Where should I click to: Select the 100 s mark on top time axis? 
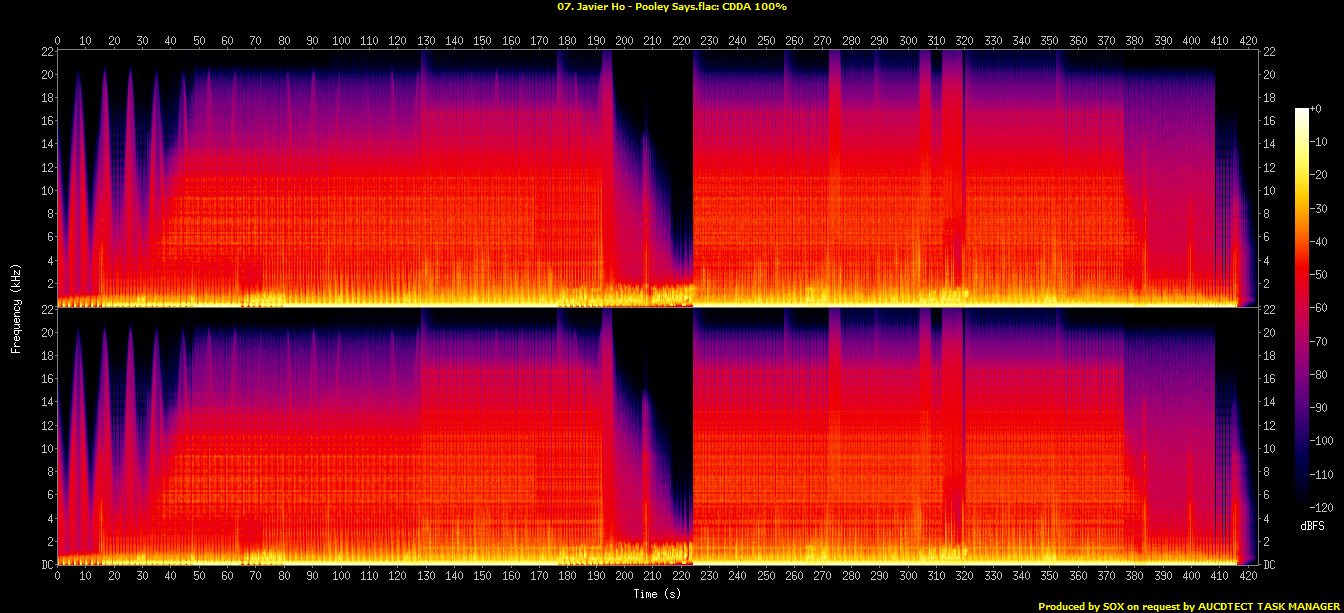coord(341,41)
